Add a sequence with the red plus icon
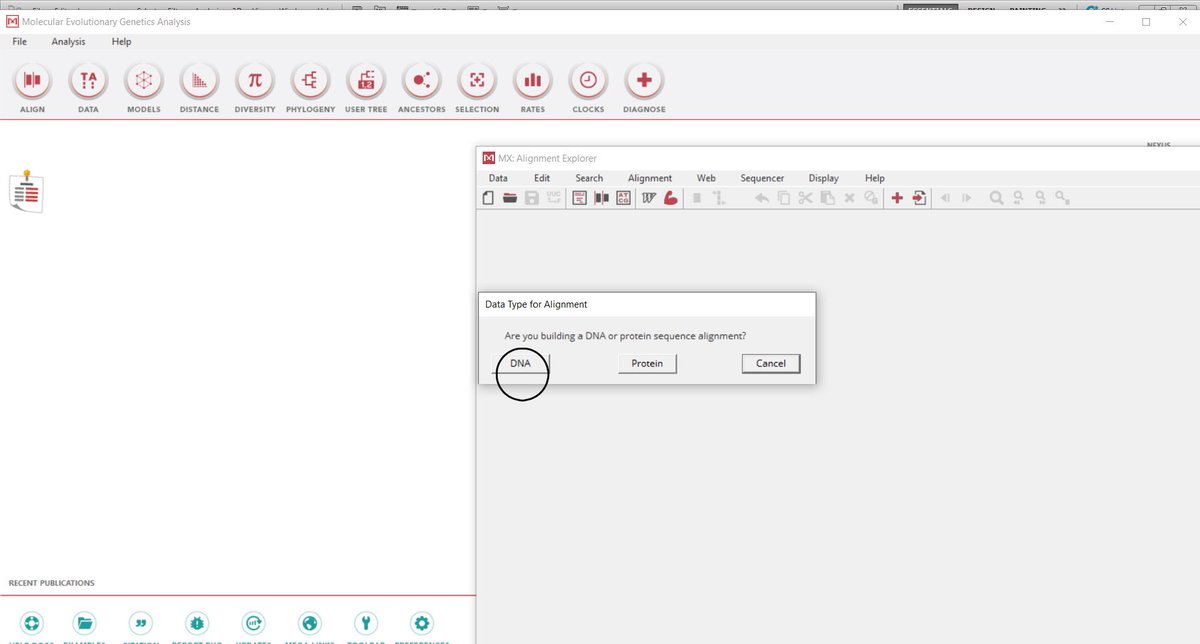 (x=897, y=198)
